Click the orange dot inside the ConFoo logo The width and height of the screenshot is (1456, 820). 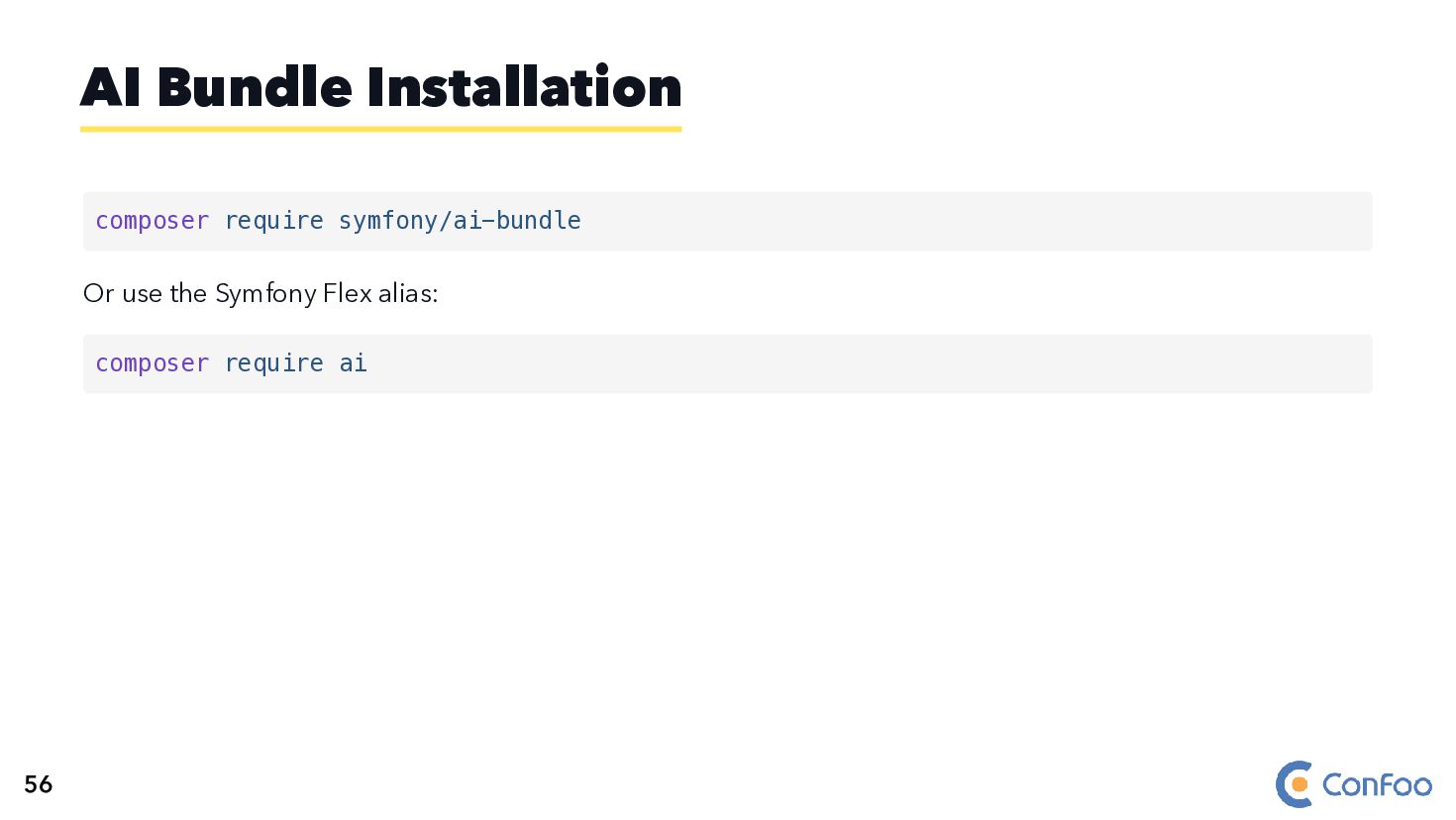pyautogui.click(x=1300, y=785)
